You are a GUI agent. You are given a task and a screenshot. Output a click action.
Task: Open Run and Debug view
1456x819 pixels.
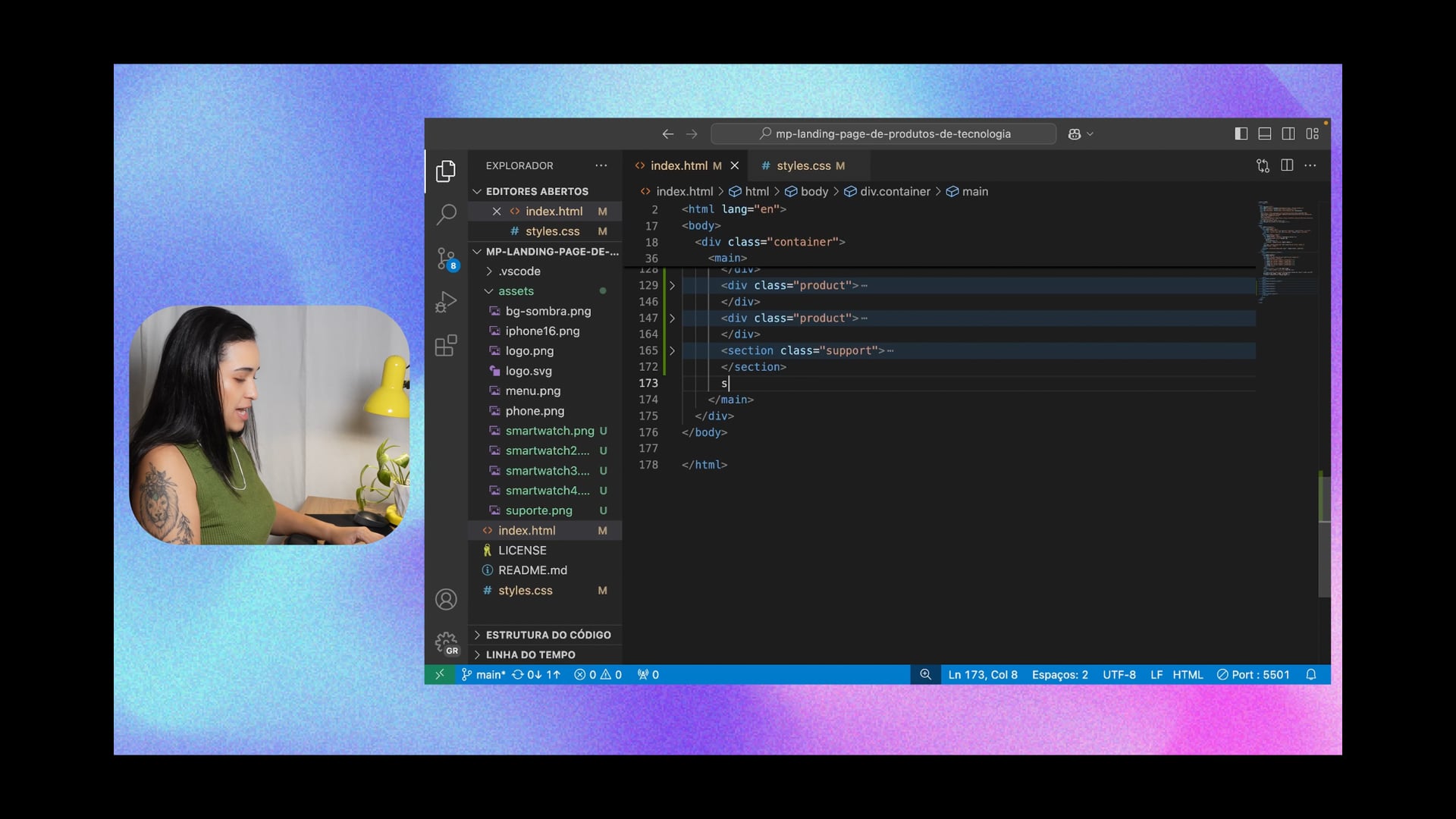tap(446, 303)
